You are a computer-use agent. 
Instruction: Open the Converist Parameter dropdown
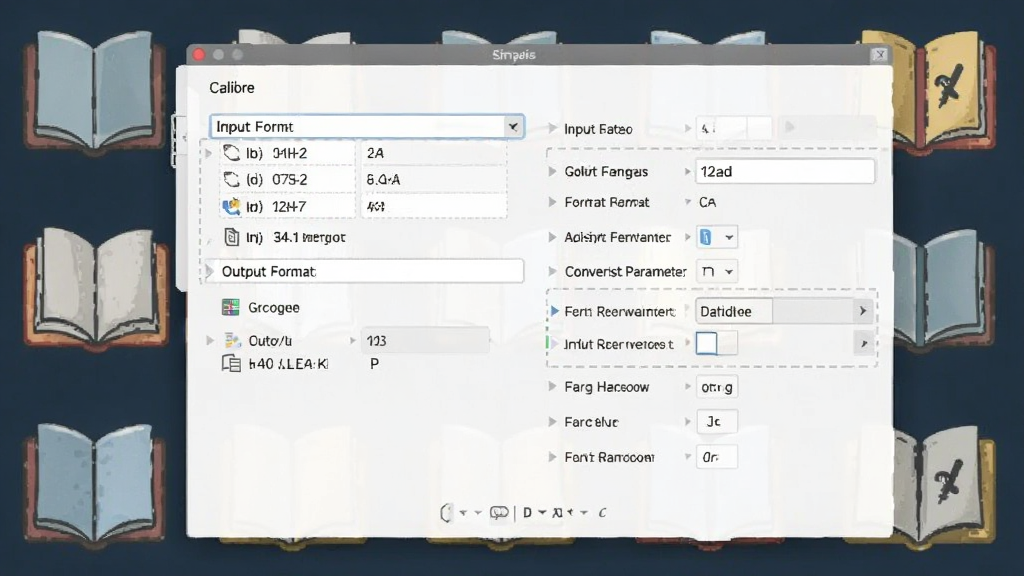tap(717, 271)
